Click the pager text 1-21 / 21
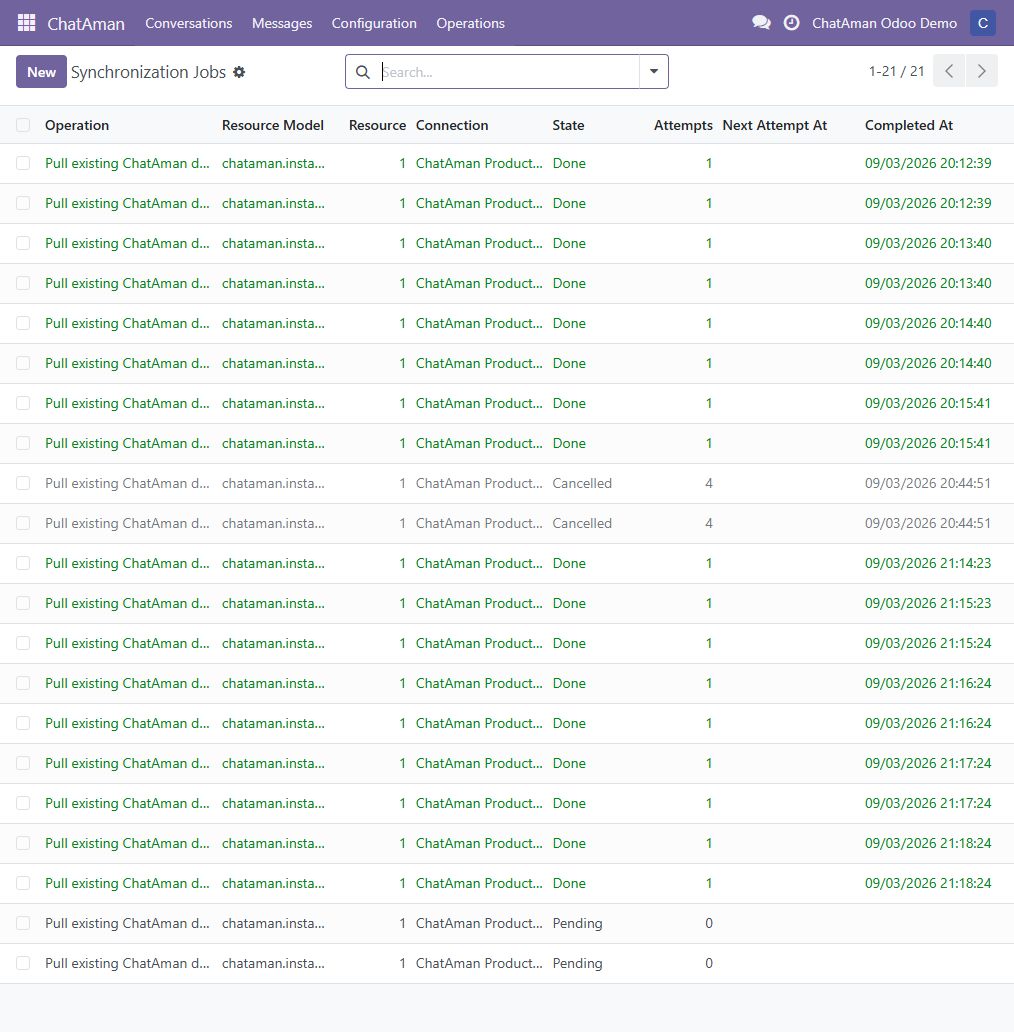 [896, 71]
